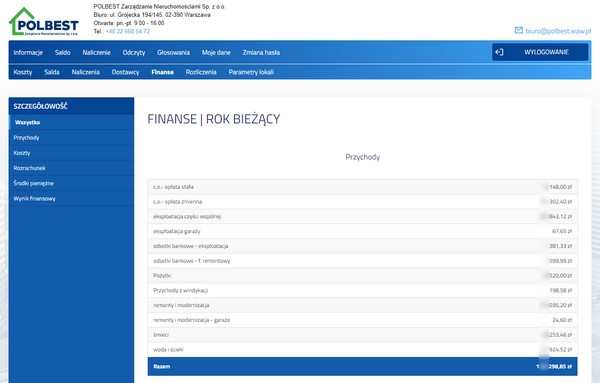Open the Naliczenia submenu tab
The image size is (600, 383).
point(86,72)
